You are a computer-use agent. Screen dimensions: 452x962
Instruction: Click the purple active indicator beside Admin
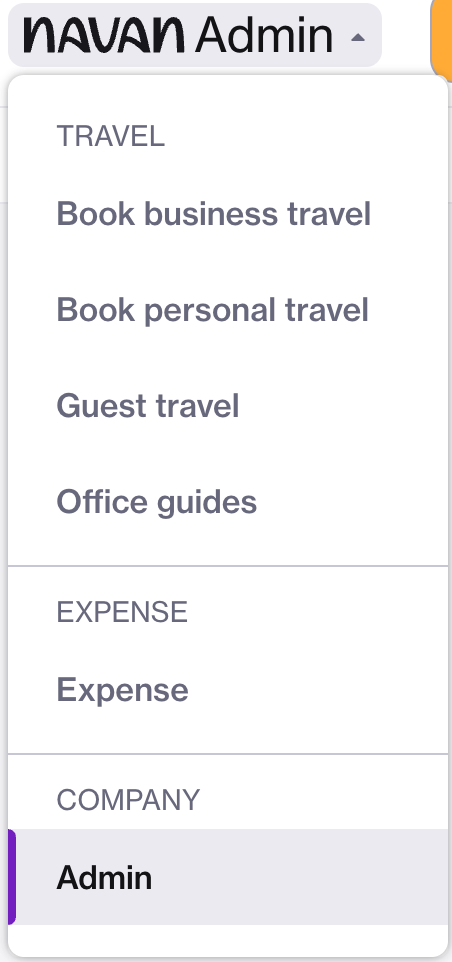tap(12, 877)
